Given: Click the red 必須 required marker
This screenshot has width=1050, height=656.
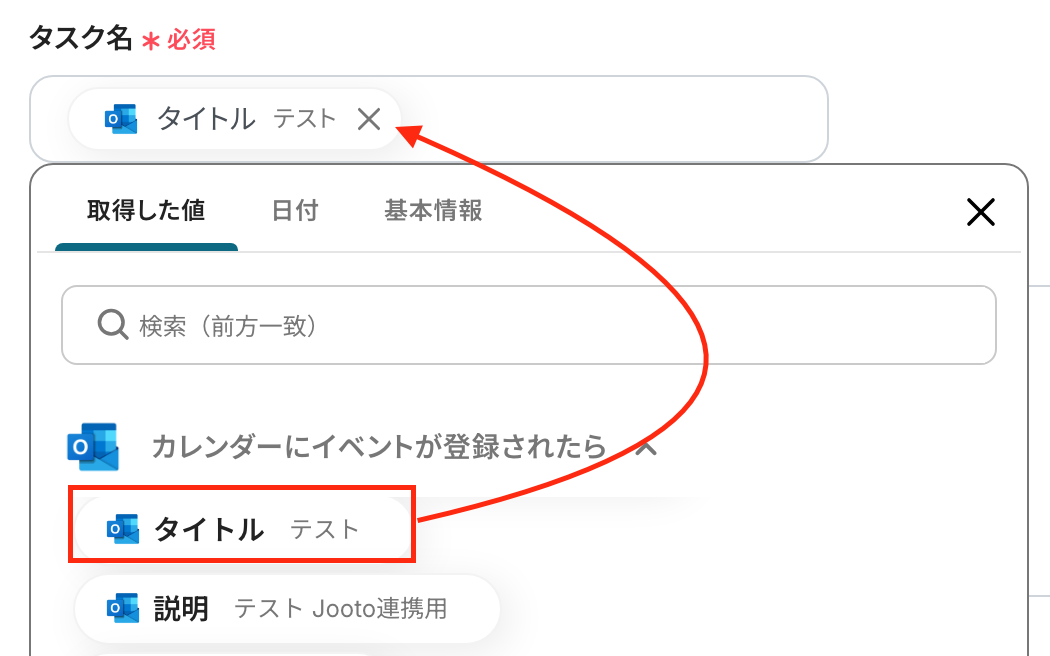Looking at the screenshot, I should (x=190, y=40).
